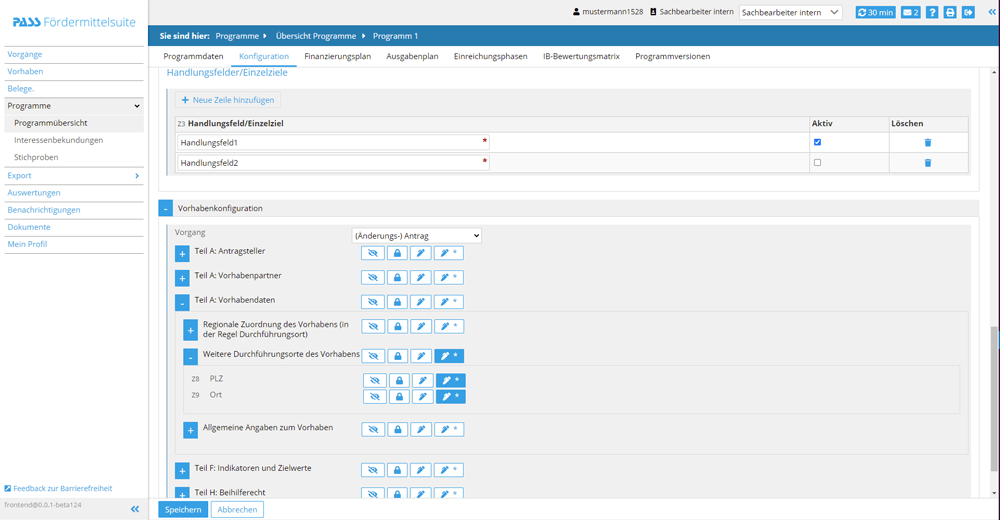
Task: Delete the Handlungsfeld1 row via trash icon
Action: coord(927,143)
